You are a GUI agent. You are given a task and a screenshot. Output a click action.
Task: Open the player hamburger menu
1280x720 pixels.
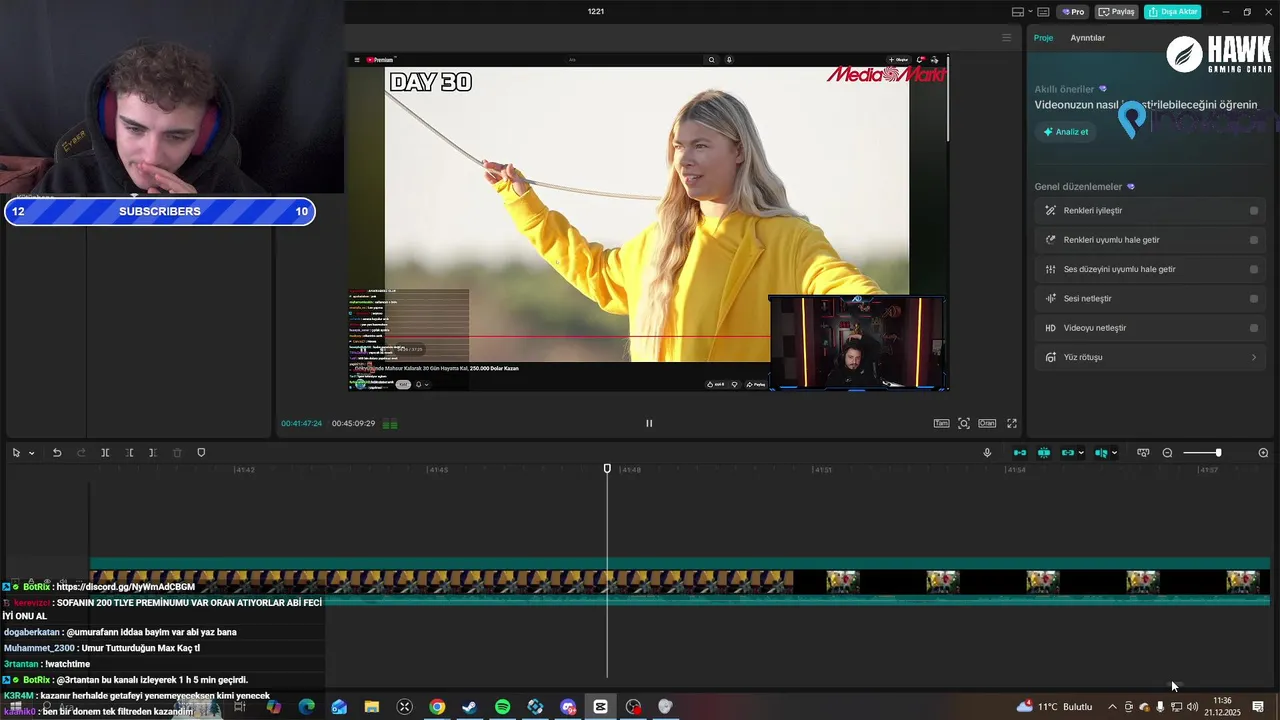pyautogui.click(x=1007, y=38)
